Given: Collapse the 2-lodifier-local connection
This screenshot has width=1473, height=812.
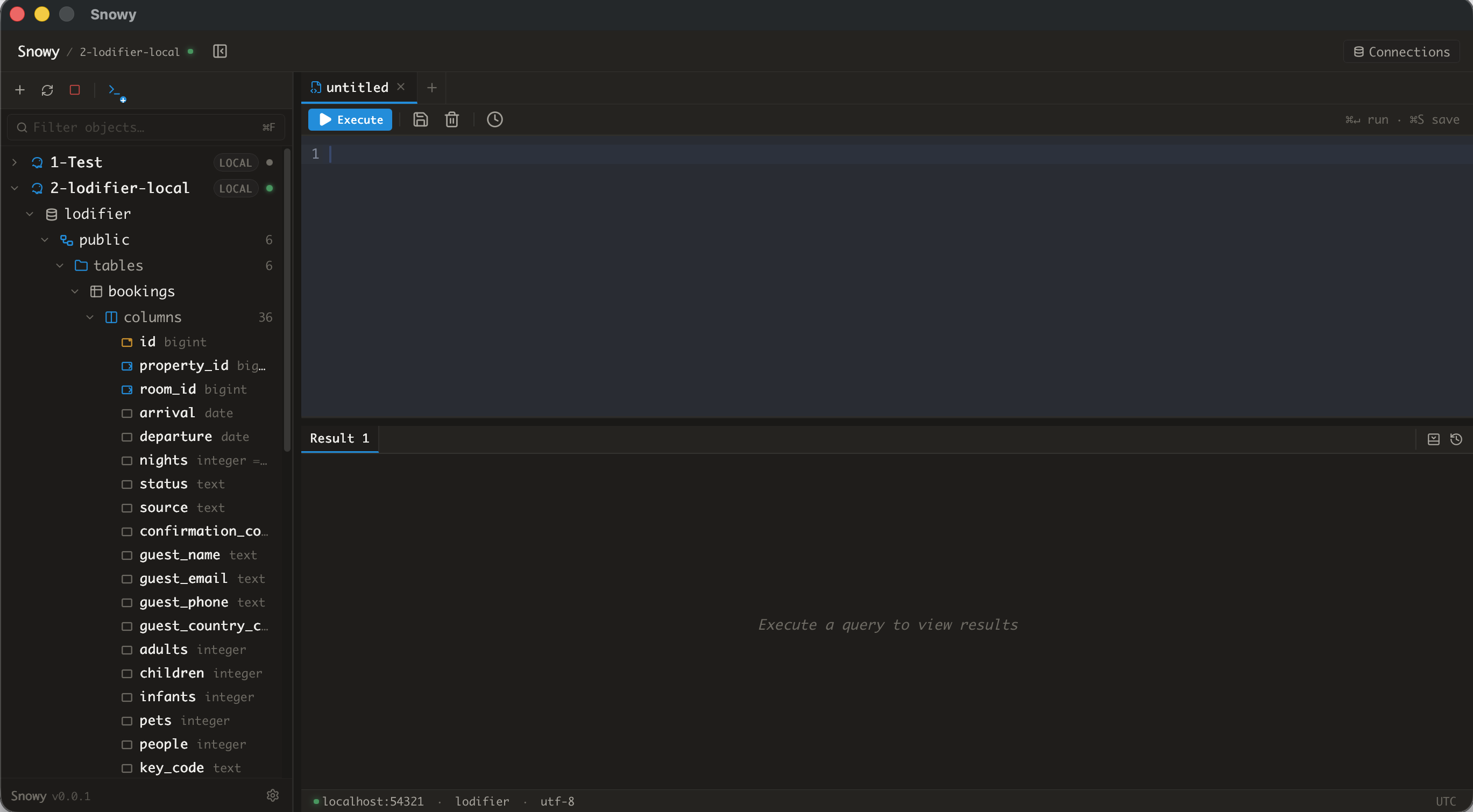Looking at the screenshot, I should coord(15,188).
